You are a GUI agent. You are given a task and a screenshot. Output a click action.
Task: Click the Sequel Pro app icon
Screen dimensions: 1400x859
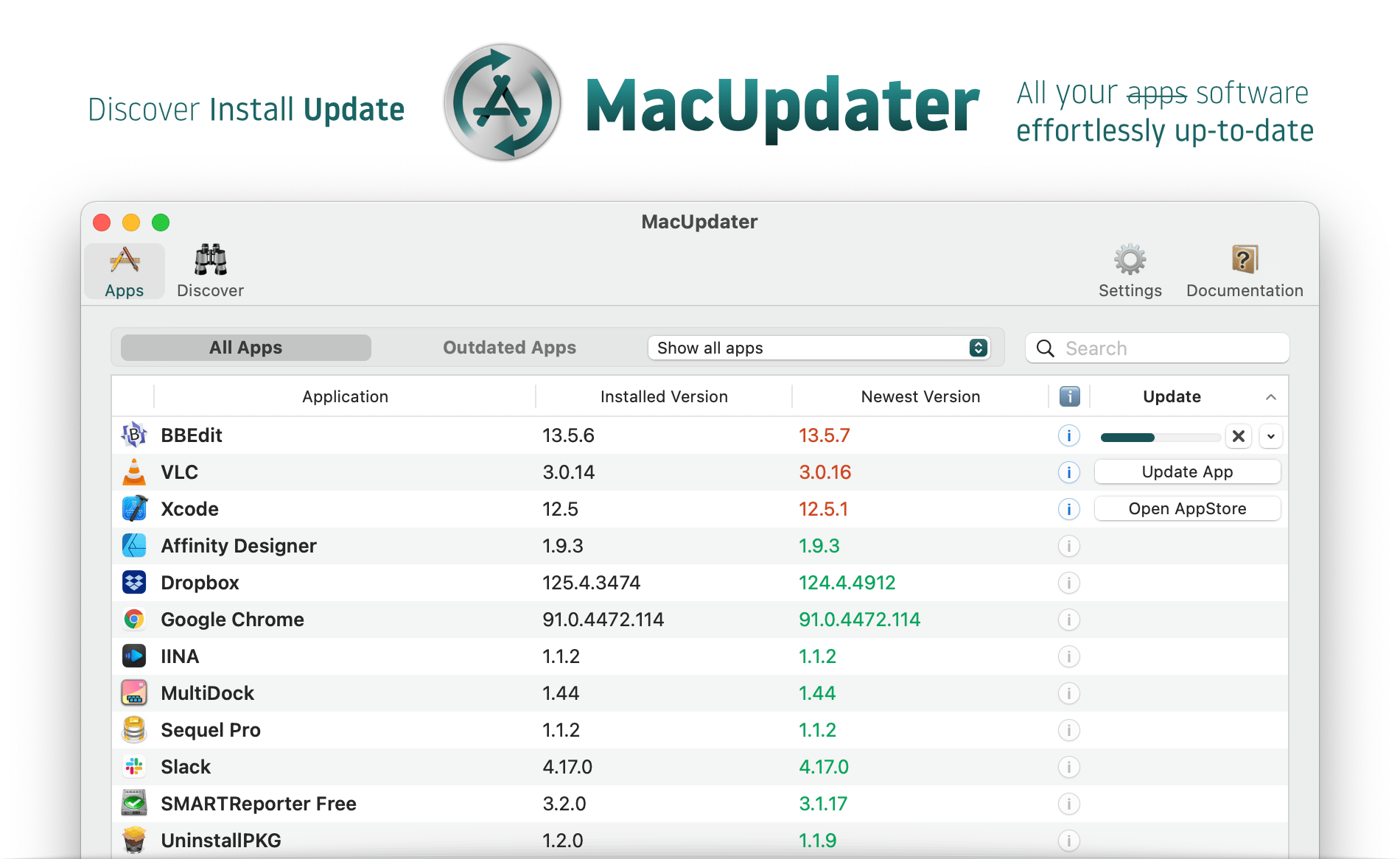(x=134, y=730)
